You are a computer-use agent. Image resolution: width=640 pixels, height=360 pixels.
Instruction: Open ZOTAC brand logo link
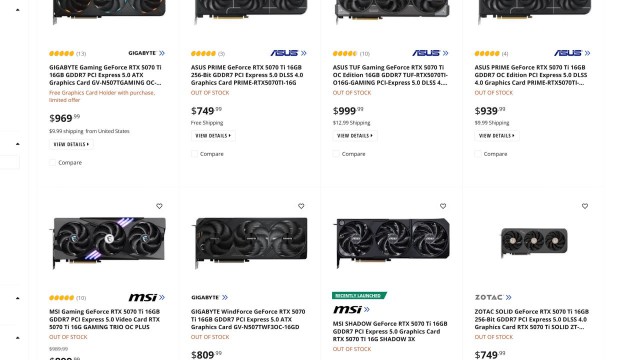pos(493,298)
